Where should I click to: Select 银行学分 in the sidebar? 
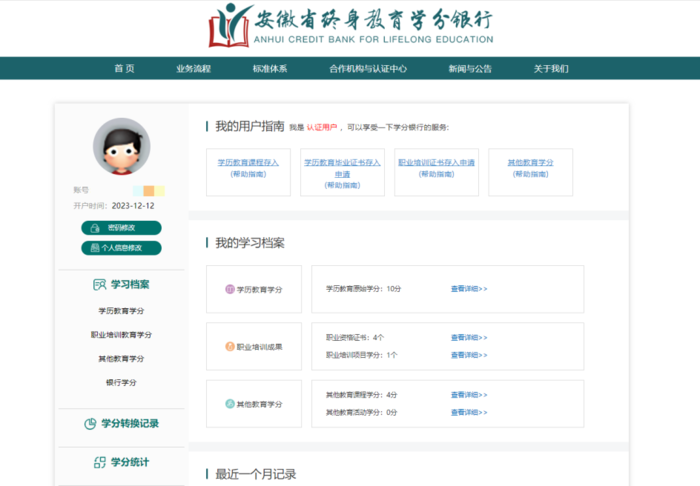121,382
